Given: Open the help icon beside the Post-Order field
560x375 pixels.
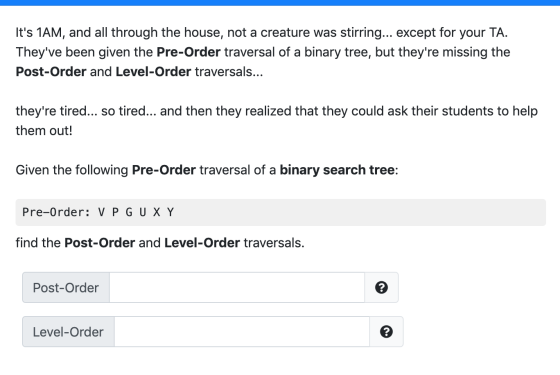Looking at the screenshot, I should pos(381,288).
